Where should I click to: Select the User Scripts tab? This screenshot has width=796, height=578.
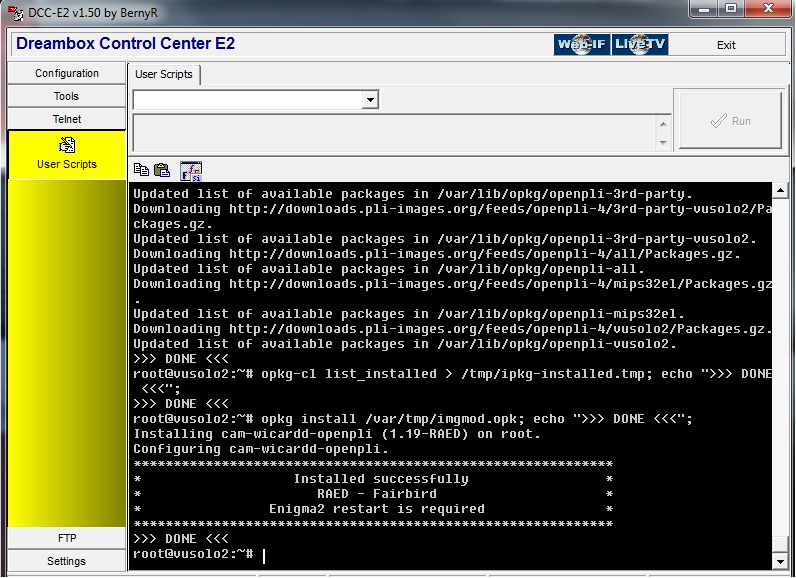coord(164,74)
